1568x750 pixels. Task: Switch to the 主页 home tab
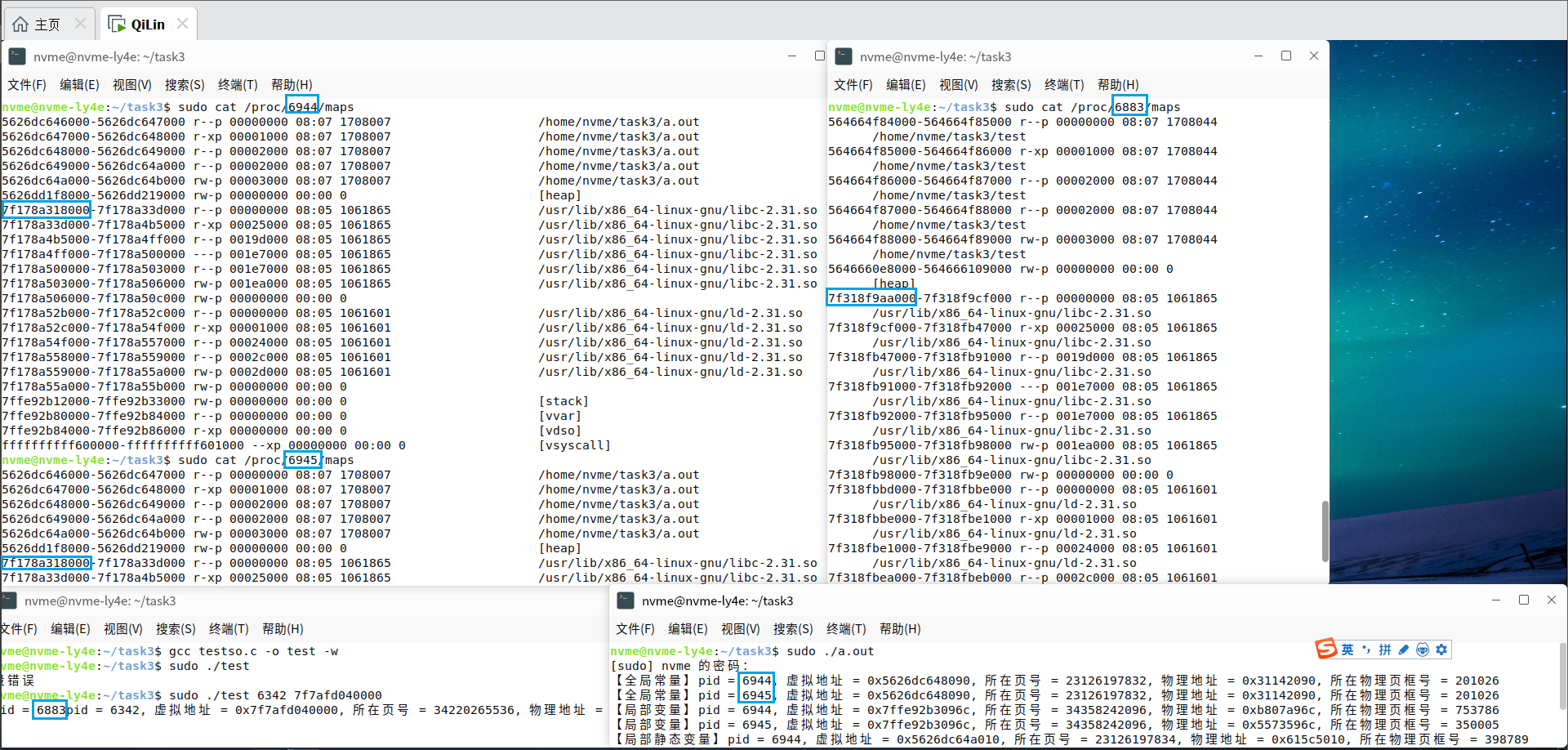pos(49,24)
